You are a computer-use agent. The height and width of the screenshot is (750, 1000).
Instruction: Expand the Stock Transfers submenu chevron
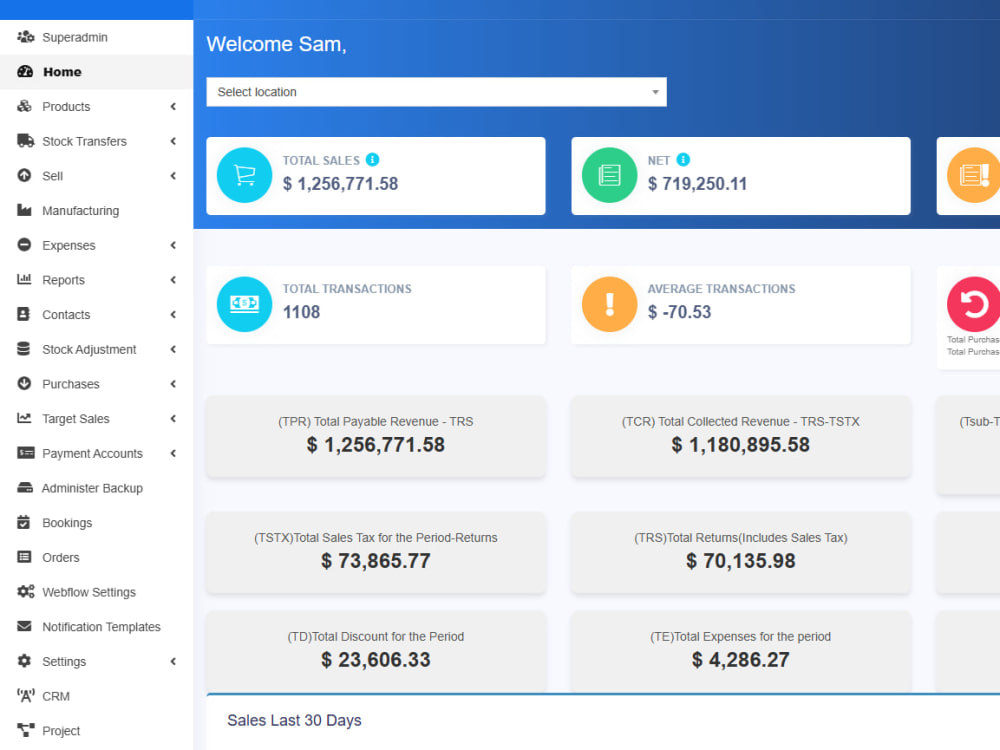(173, 140)
